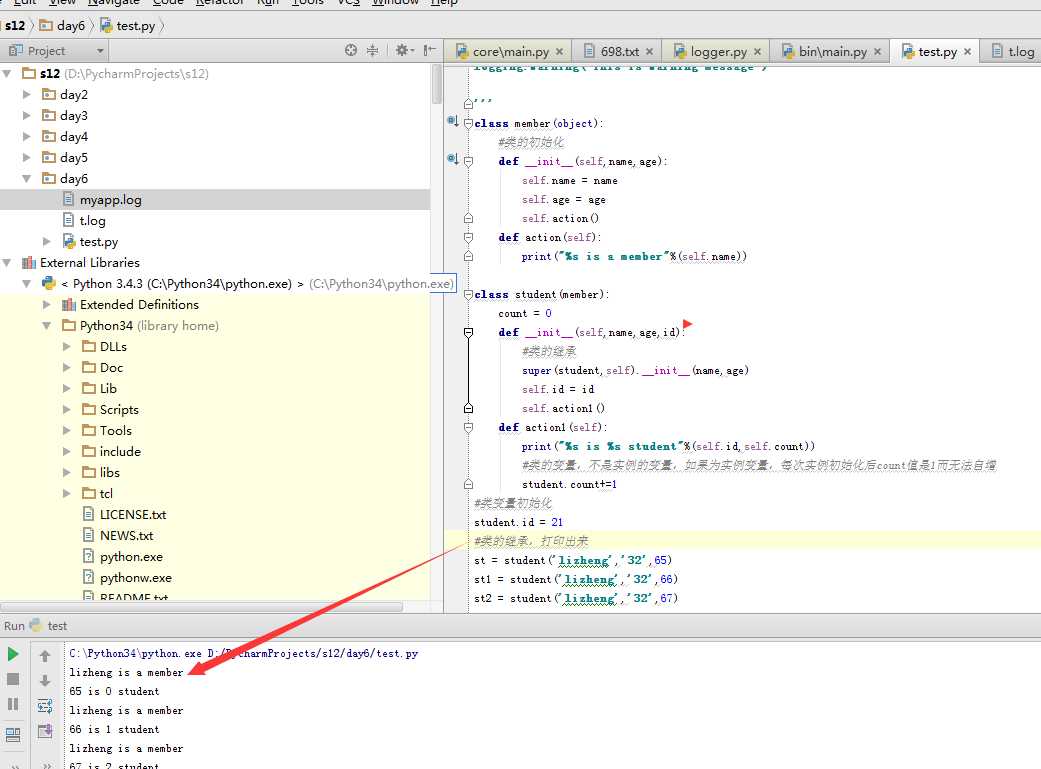
Task: Switch to the t.log tab
Action: pyautogui.click(x=1012, y=52)
